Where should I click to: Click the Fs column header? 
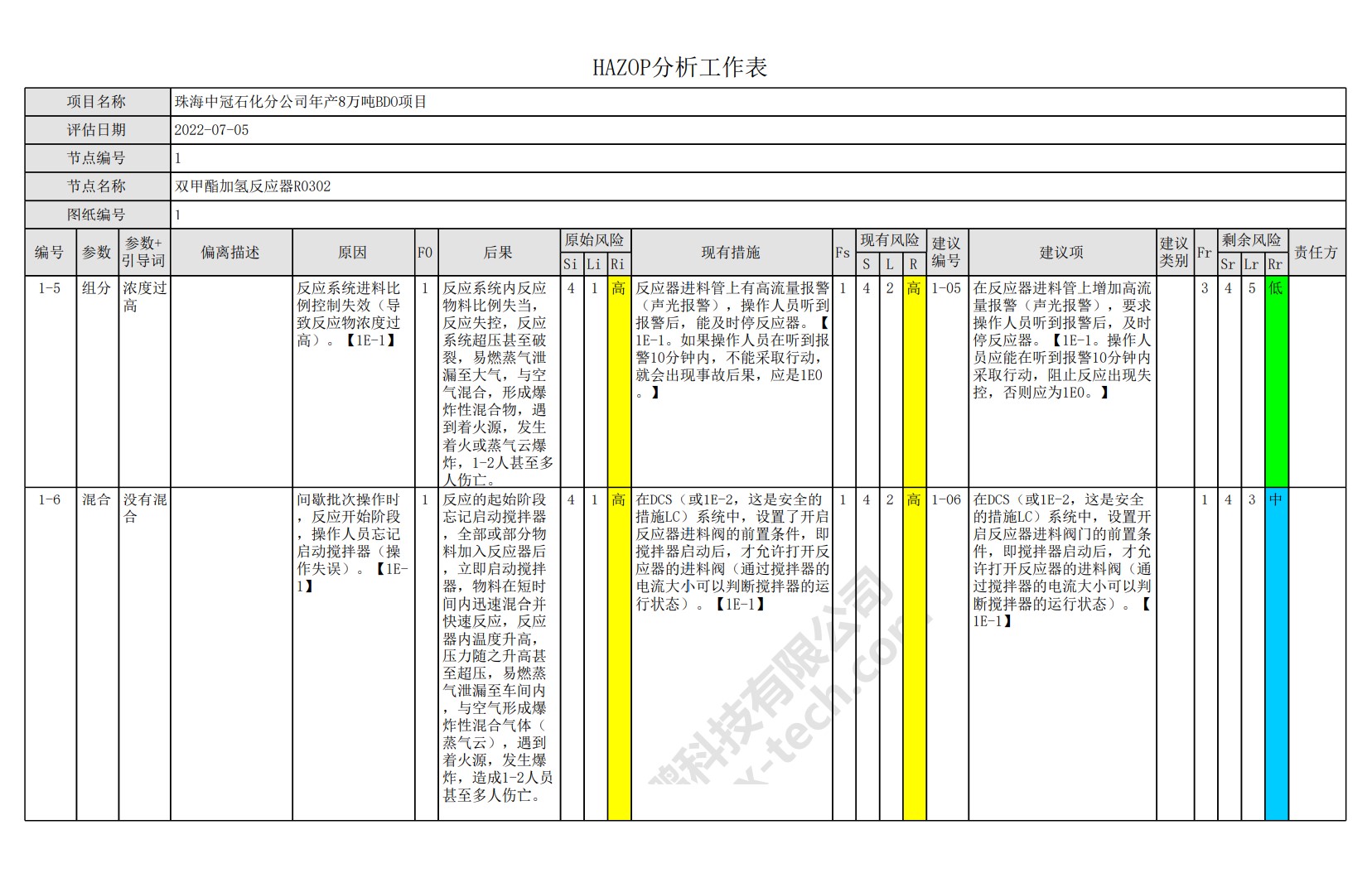tap(843, 253)
